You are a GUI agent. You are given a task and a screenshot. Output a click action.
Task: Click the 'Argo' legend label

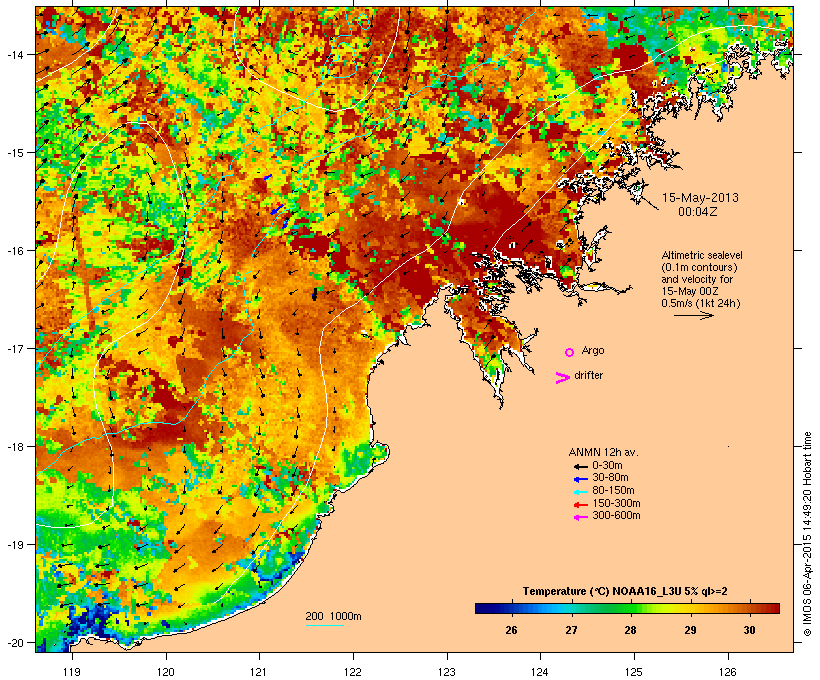593,350
